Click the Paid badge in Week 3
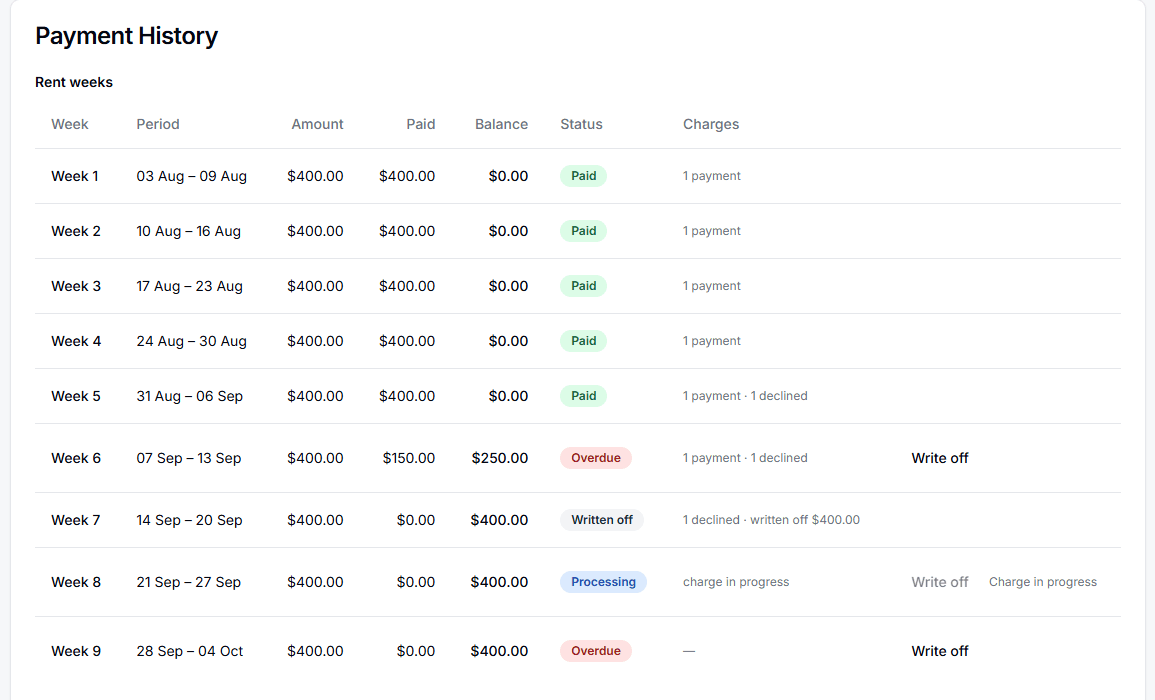 pos(583,286)
